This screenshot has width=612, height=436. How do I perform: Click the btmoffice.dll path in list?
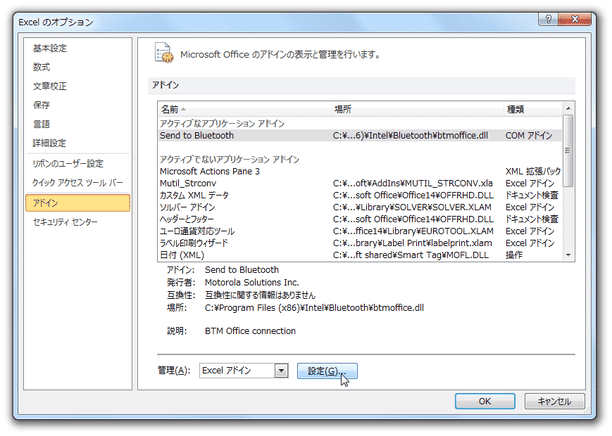pos(411,135)
